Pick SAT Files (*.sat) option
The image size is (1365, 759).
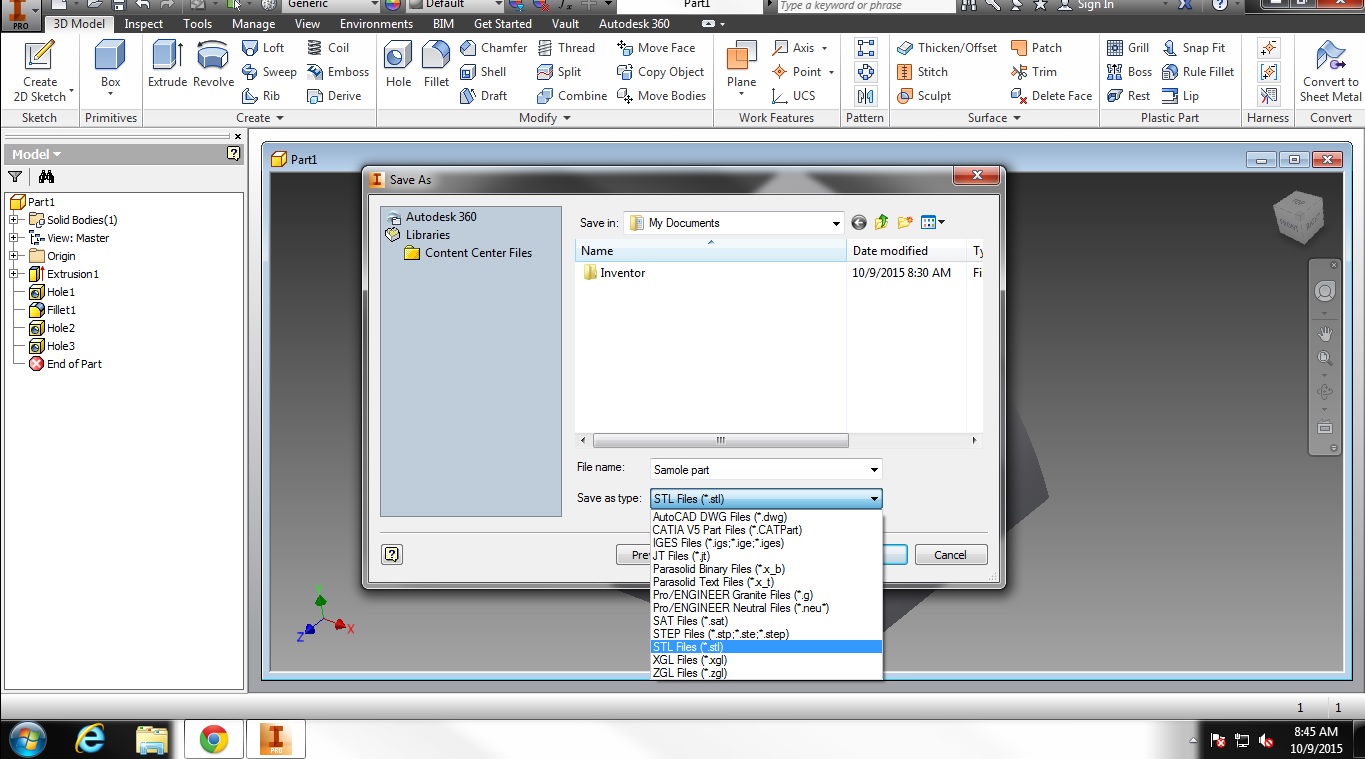pyautogui.click(x=766, y=621)
